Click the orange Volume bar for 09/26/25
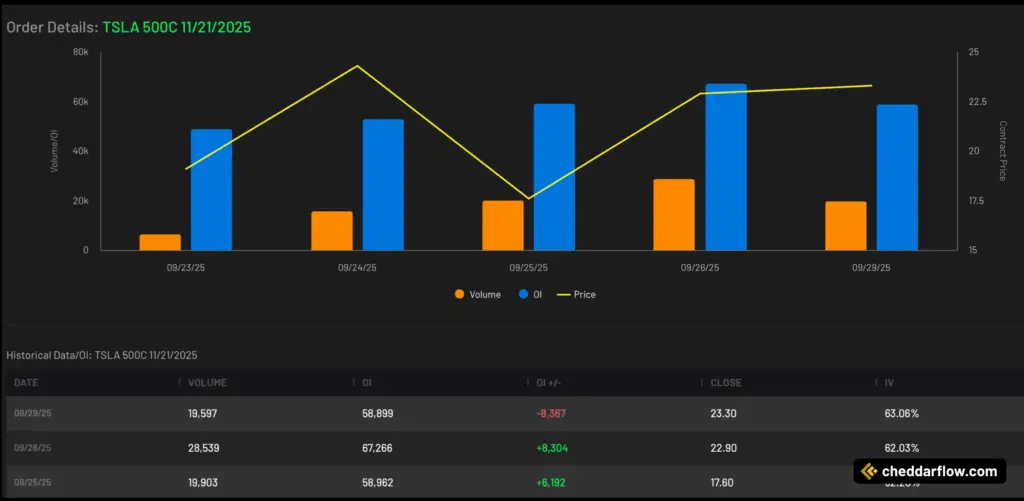This screenshot has height=501, width=1024. tap(674, 214)
